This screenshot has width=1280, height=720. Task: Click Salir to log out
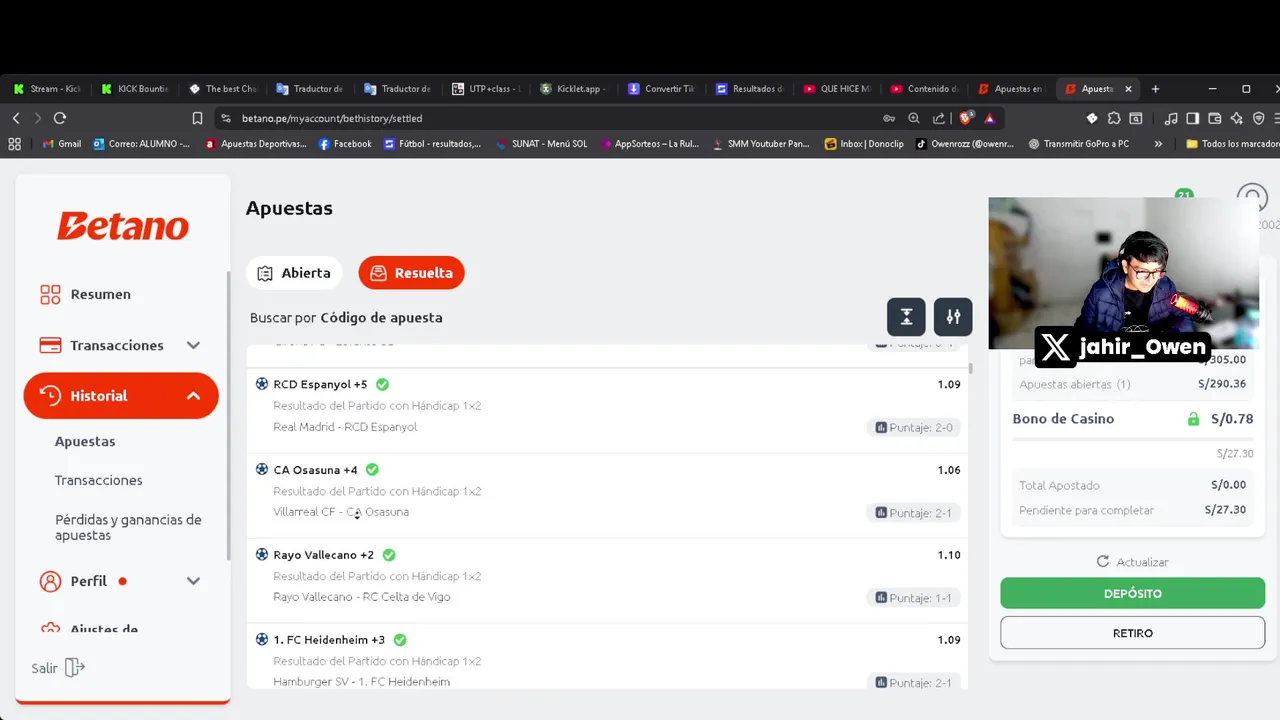[58, 668]
